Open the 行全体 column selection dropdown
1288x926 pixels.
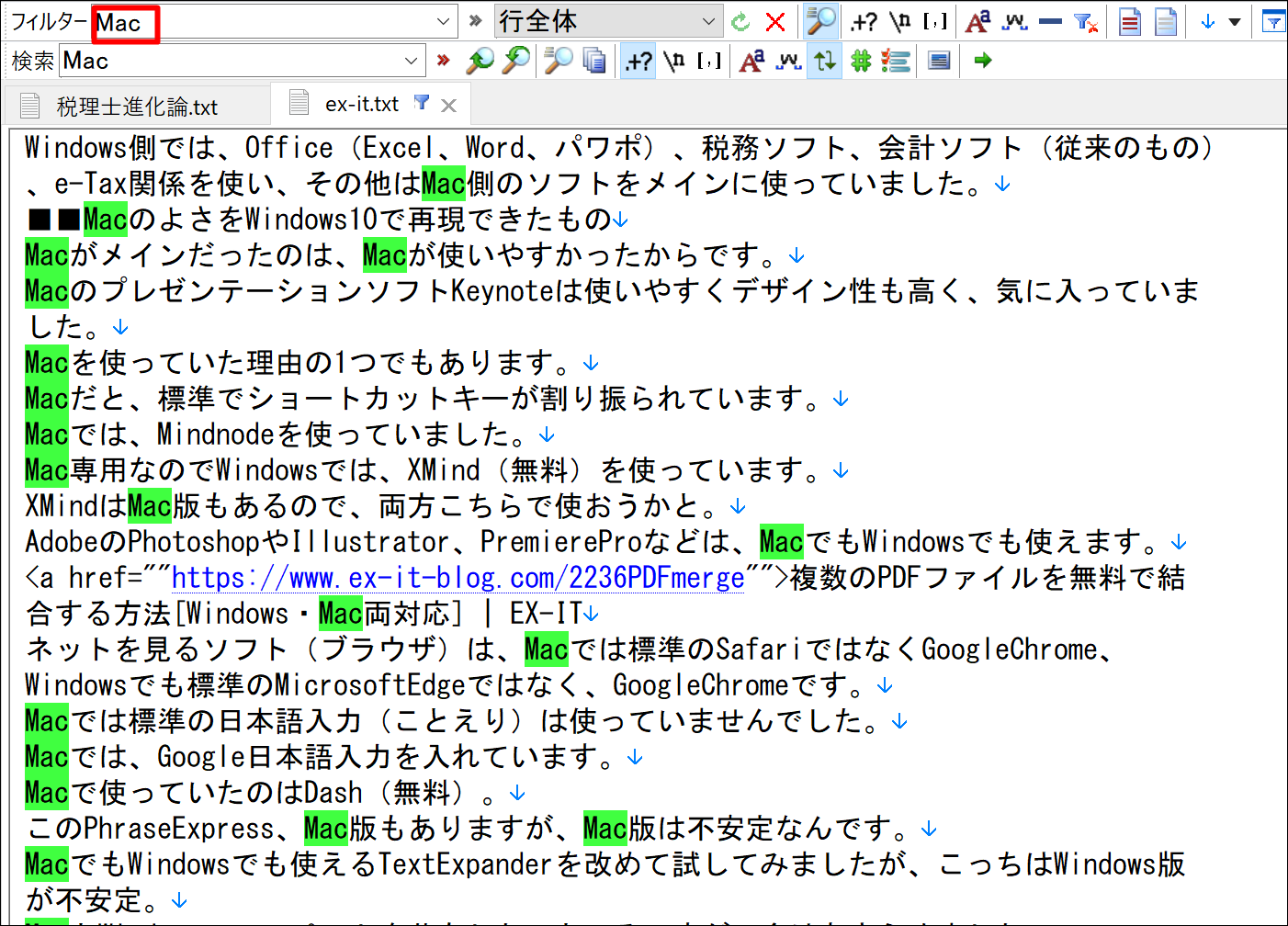[708, 21]
